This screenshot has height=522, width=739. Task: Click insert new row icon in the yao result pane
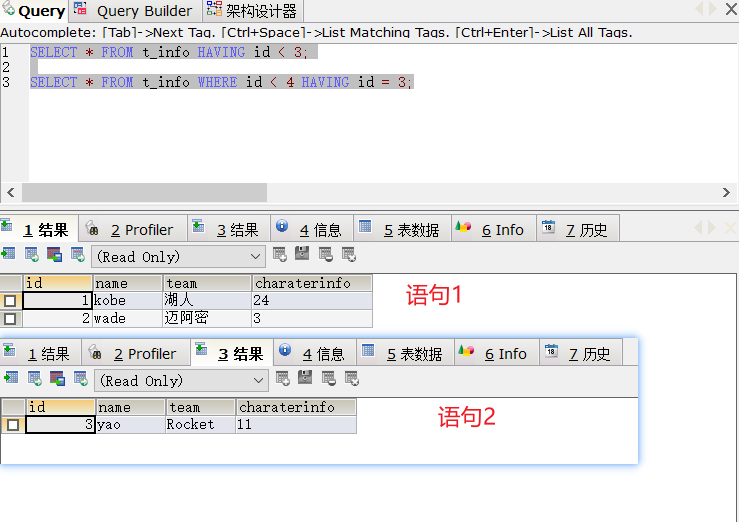282,378
